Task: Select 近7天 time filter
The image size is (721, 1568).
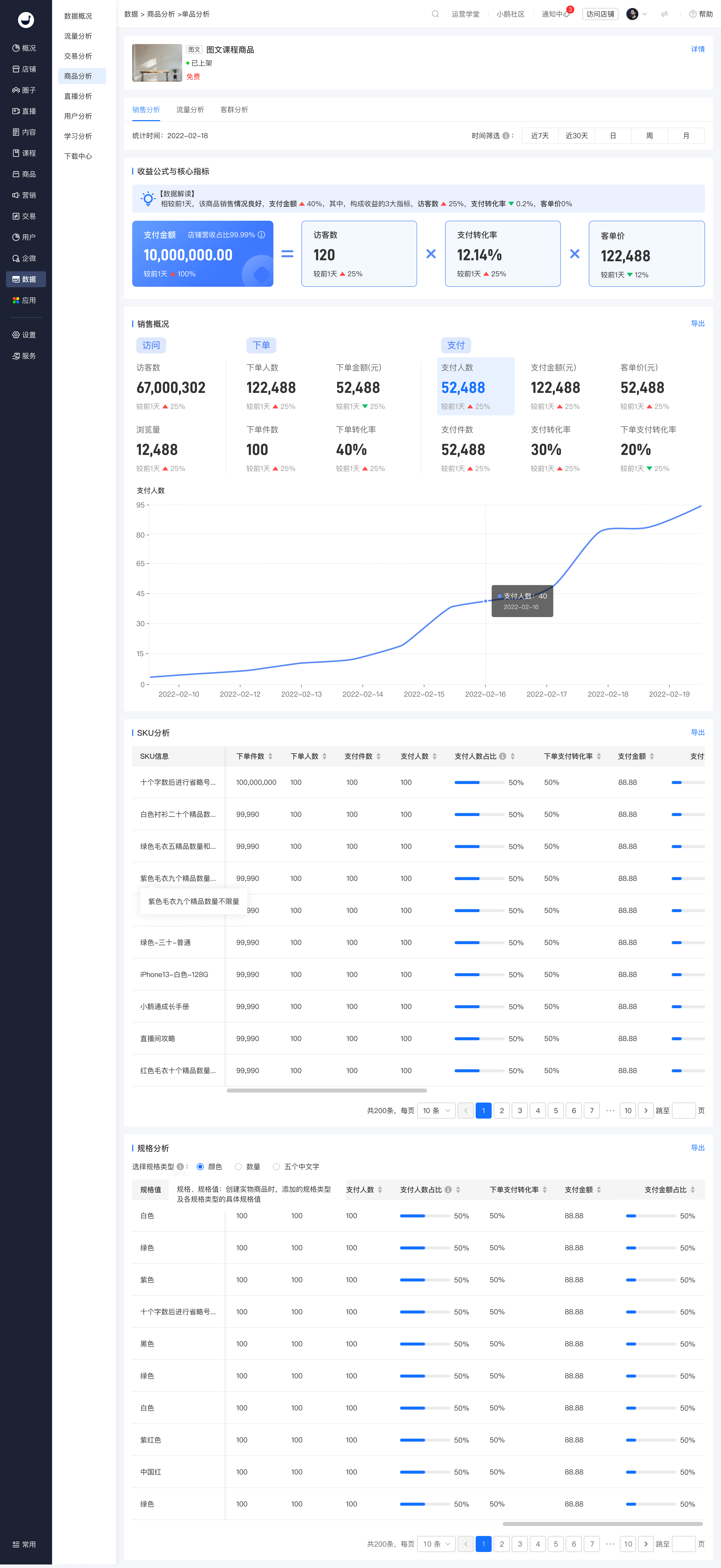Action: pyautogui.click(x=540, y=136)
